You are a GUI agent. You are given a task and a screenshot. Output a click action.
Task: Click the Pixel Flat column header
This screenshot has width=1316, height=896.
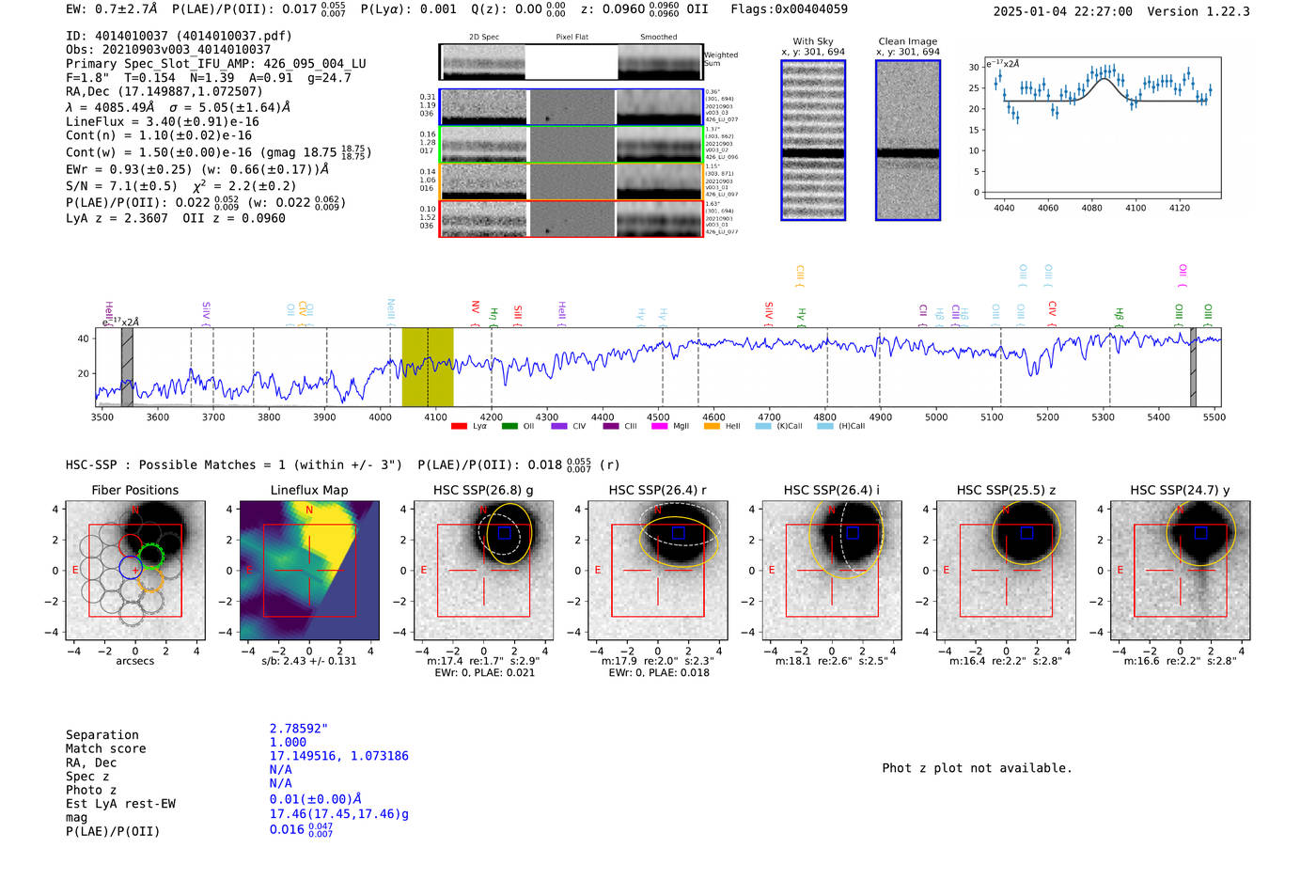[x=572, y=37]
